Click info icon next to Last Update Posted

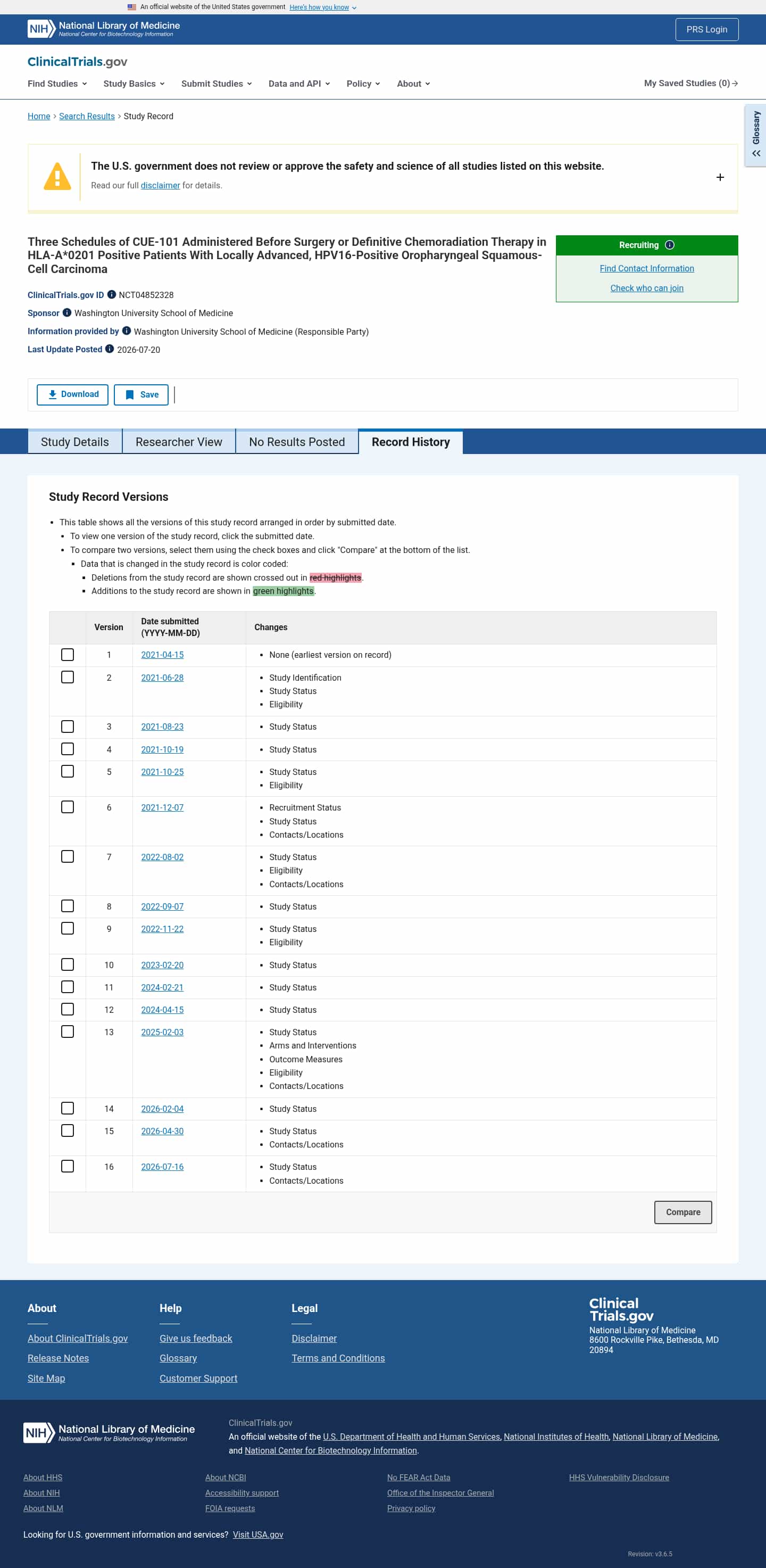click(110, 349)
